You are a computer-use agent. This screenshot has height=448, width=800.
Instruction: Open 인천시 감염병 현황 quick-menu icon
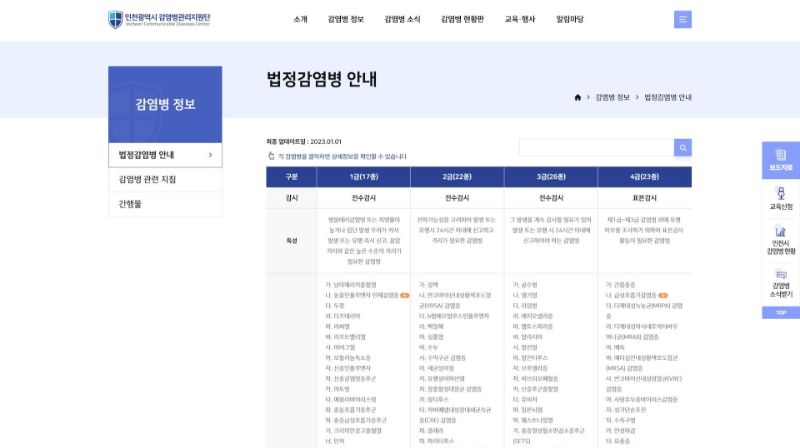coord(781,241)
